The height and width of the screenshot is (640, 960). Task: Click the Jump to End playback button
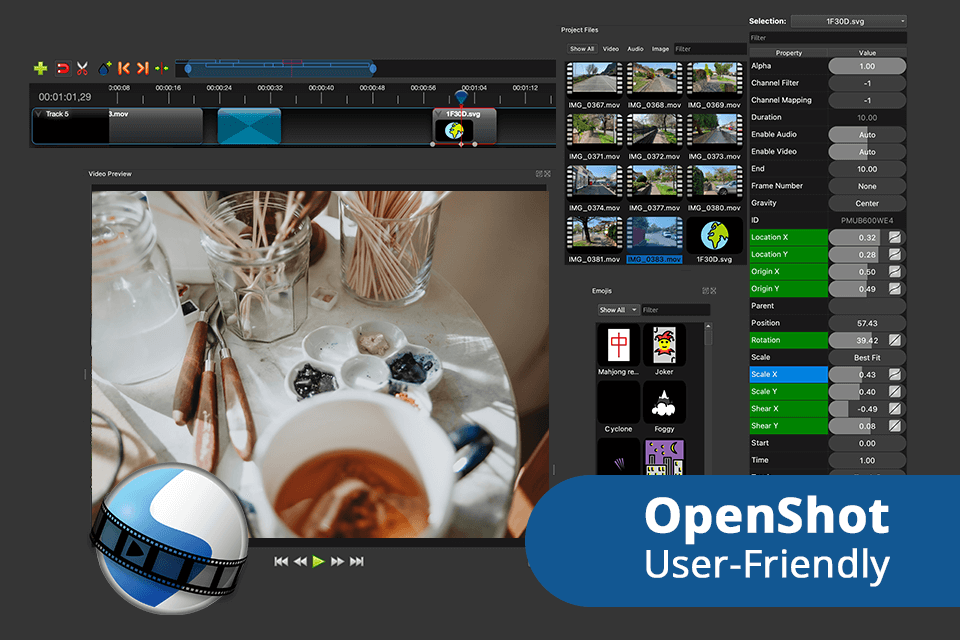coord(357,561)
